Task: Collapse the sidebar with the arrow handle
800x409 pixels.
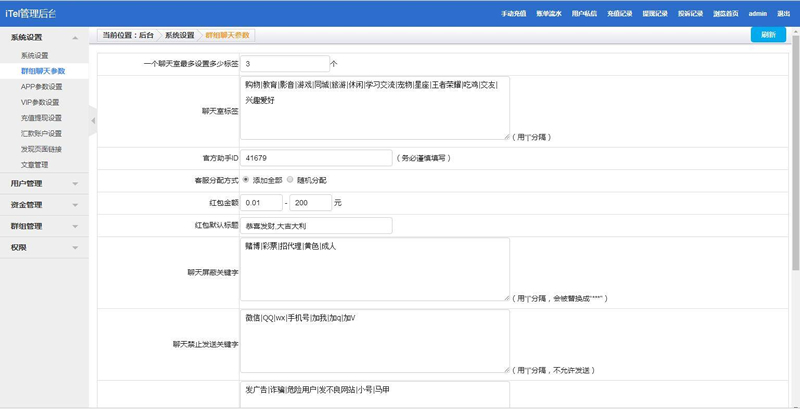Action: pyautogui.click(x=93, y=121)
